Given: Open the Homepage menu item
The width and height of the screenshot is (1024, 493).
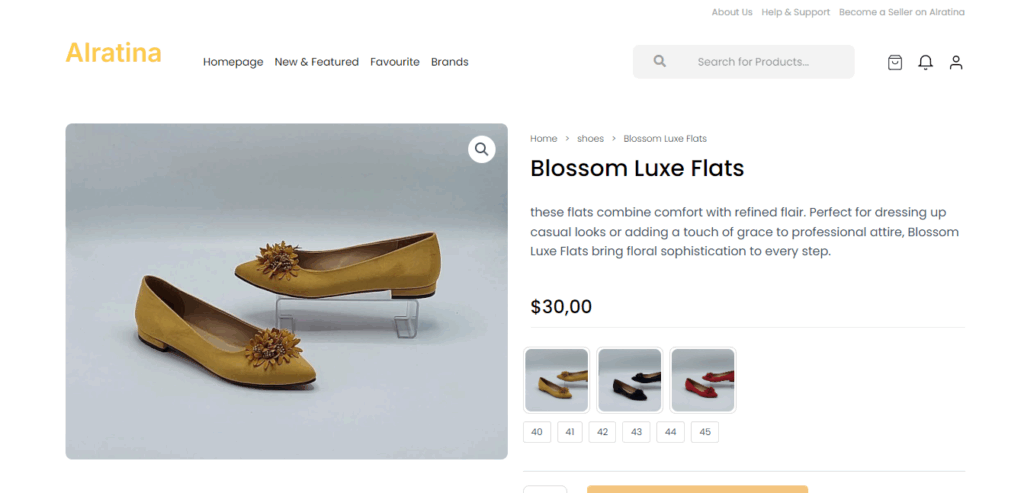Looking at the screenshot, I should tap(233, 62).
